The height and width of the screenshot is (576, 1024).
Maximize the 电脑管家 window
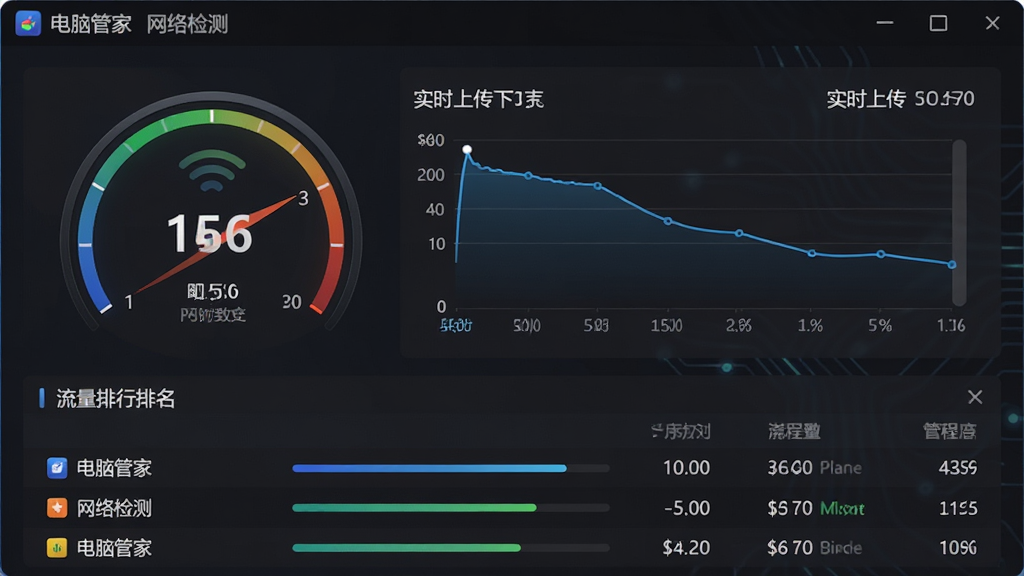click(938, 24)
